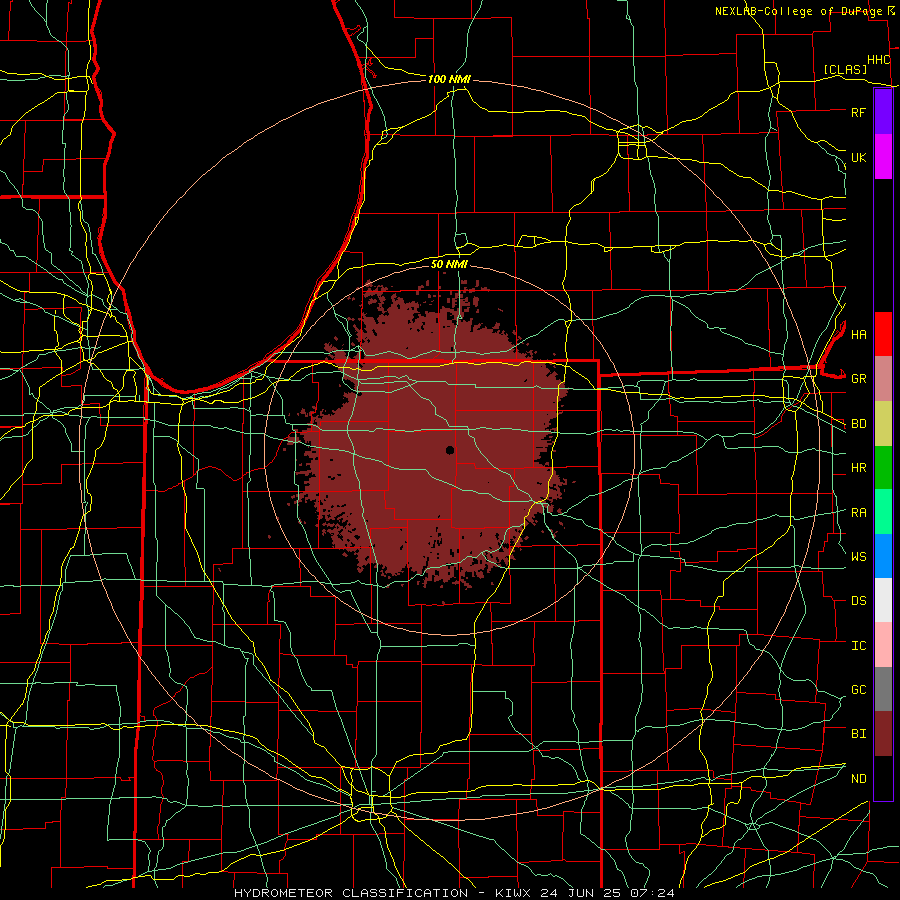Click the GR legend label

pyautogui.click(x=858, y=379)
